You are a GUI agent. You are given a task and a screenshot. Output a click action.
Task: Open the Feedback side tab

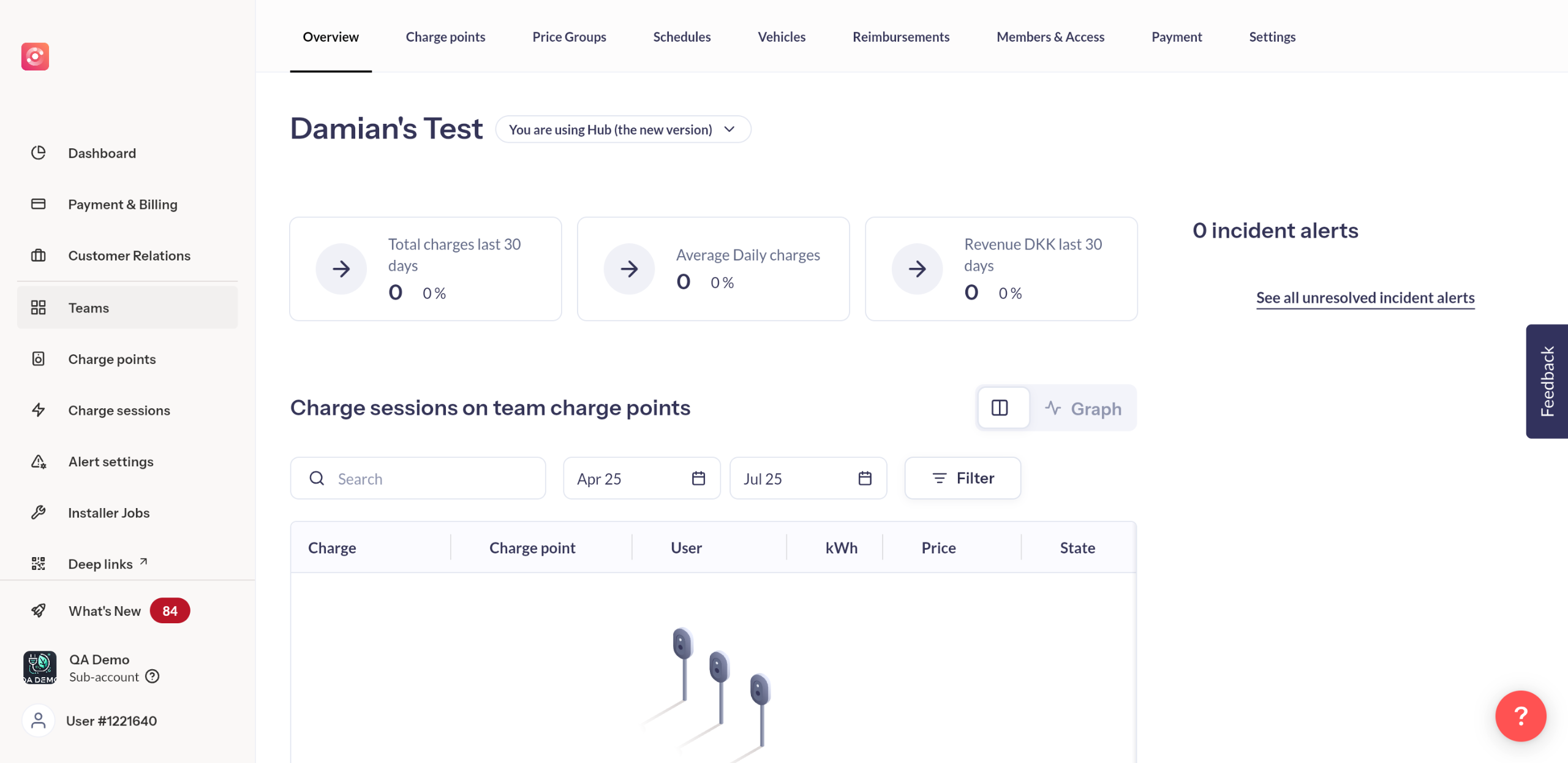(1547, 381)
